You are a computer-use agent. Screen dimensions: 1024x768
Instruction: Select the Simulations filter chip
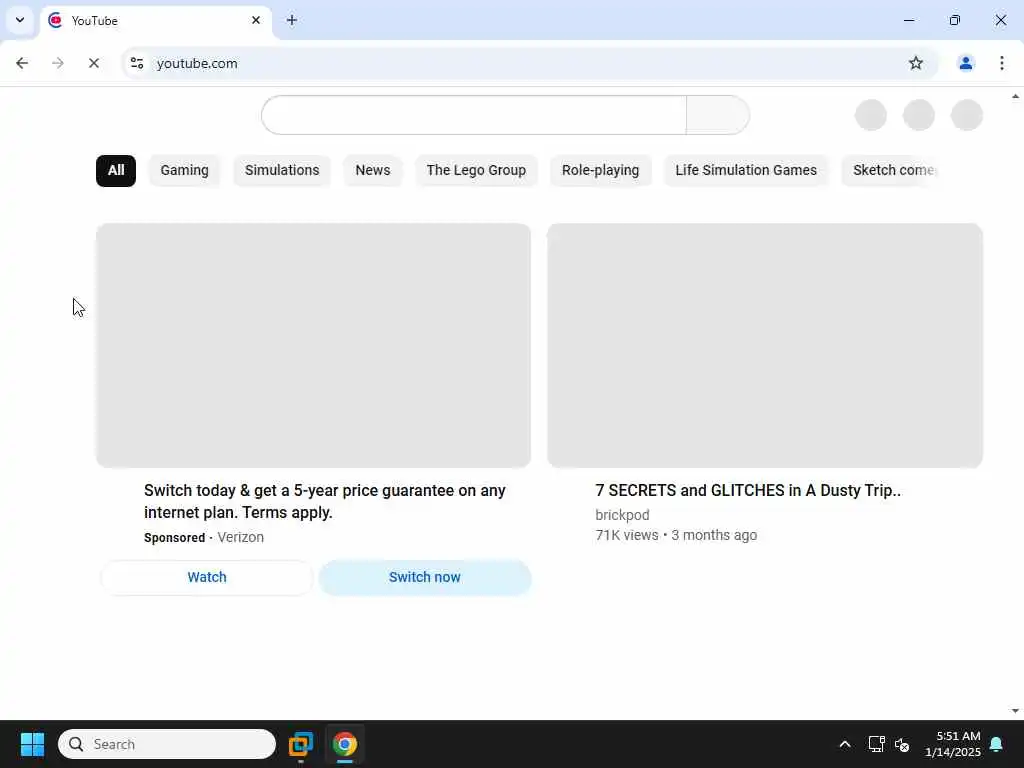click(x=282, y=170)
